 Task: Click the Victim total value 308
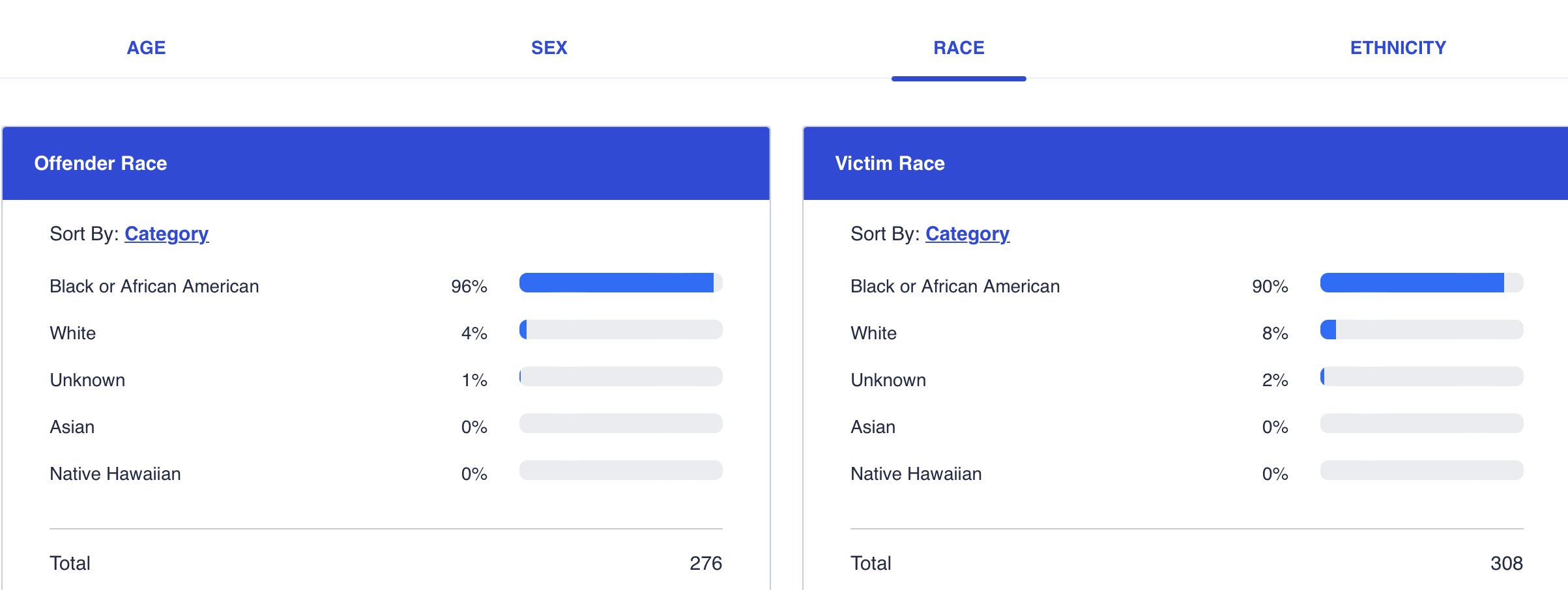(1506, 563)
